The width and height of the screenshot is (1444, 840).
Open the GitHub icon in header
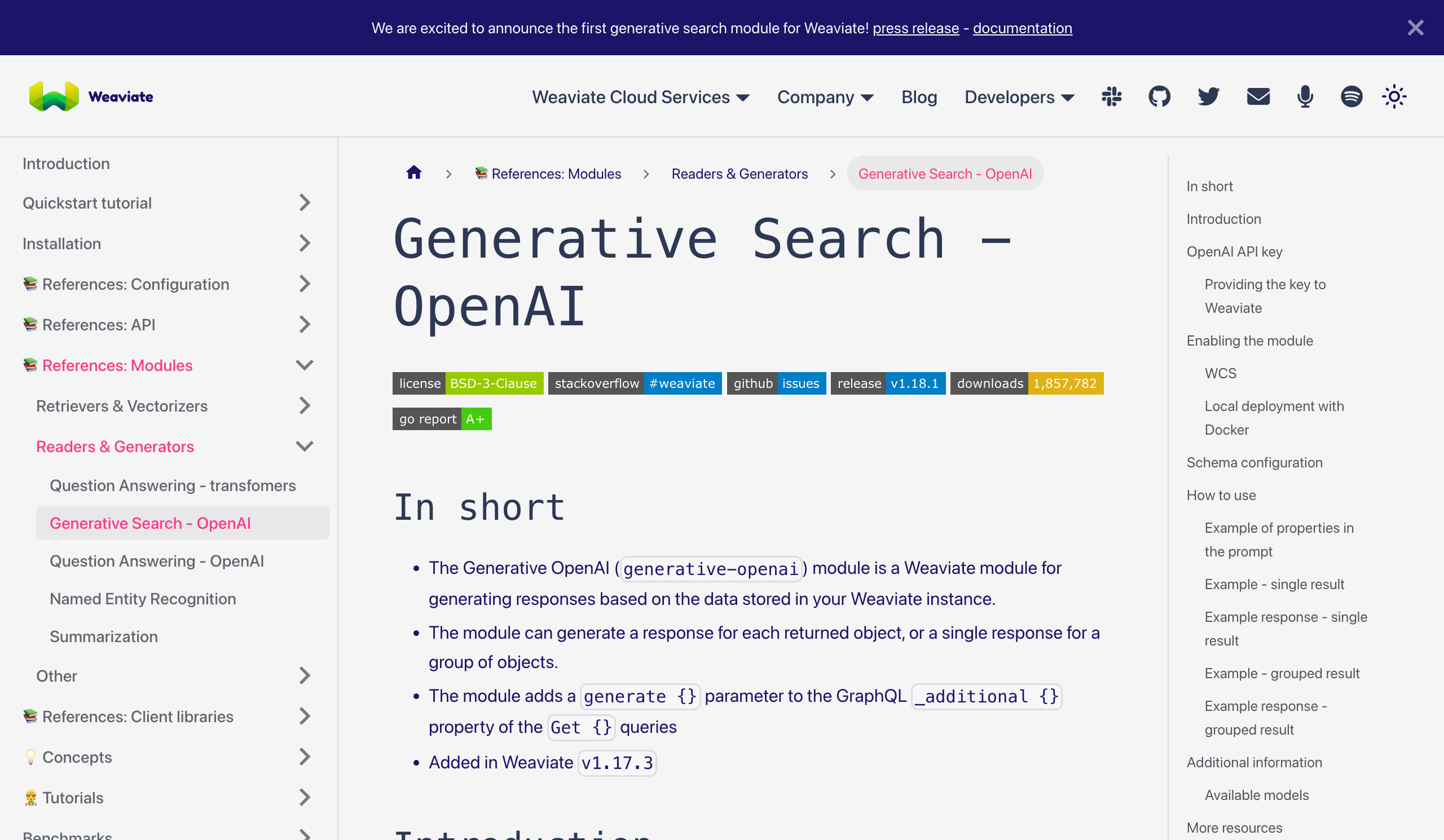1159,97
